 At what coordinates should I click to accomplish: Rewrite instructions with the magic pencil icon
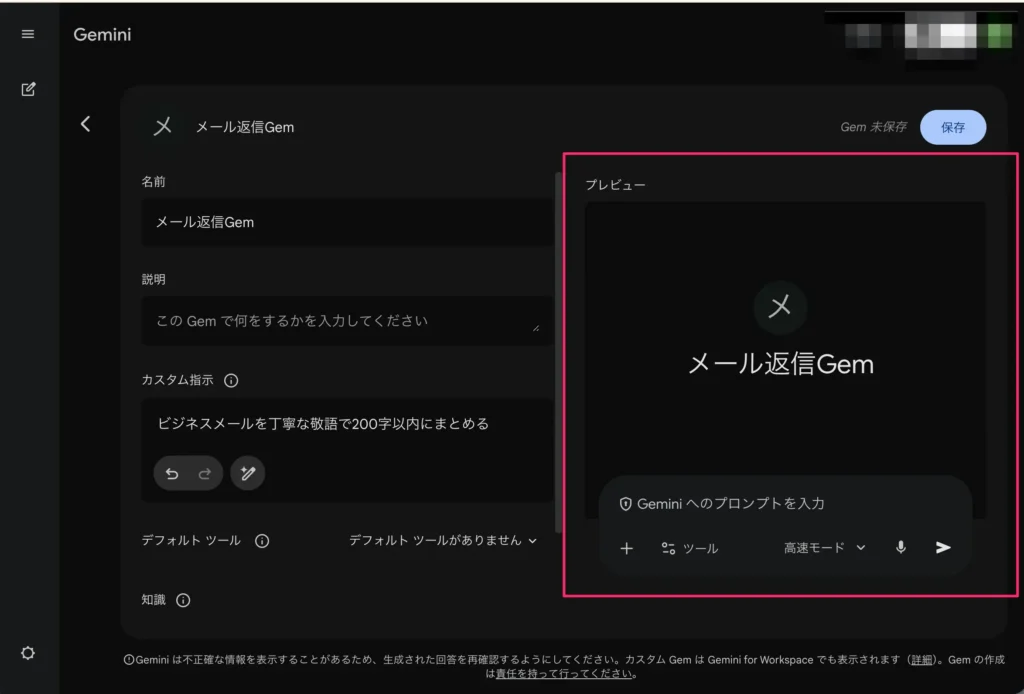pos(248,473)
